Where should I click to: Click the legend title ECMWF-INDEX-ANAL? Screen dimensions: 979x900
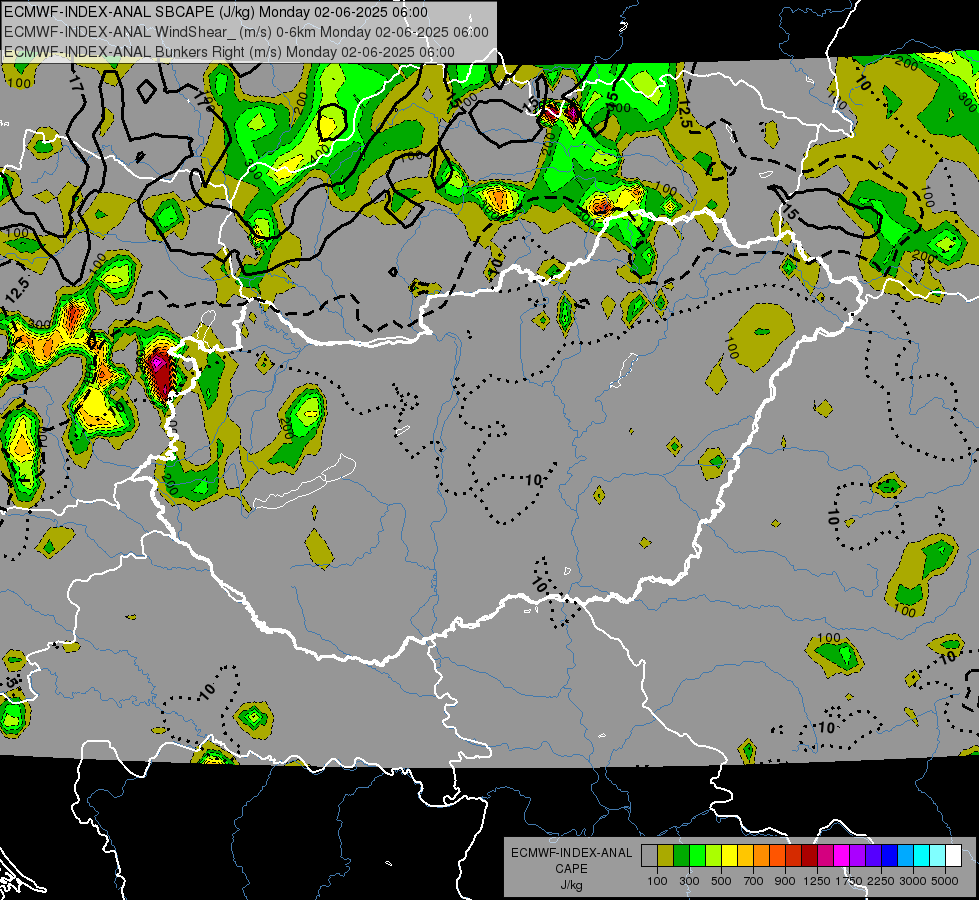pyautogui.click(x=572, y=853)
